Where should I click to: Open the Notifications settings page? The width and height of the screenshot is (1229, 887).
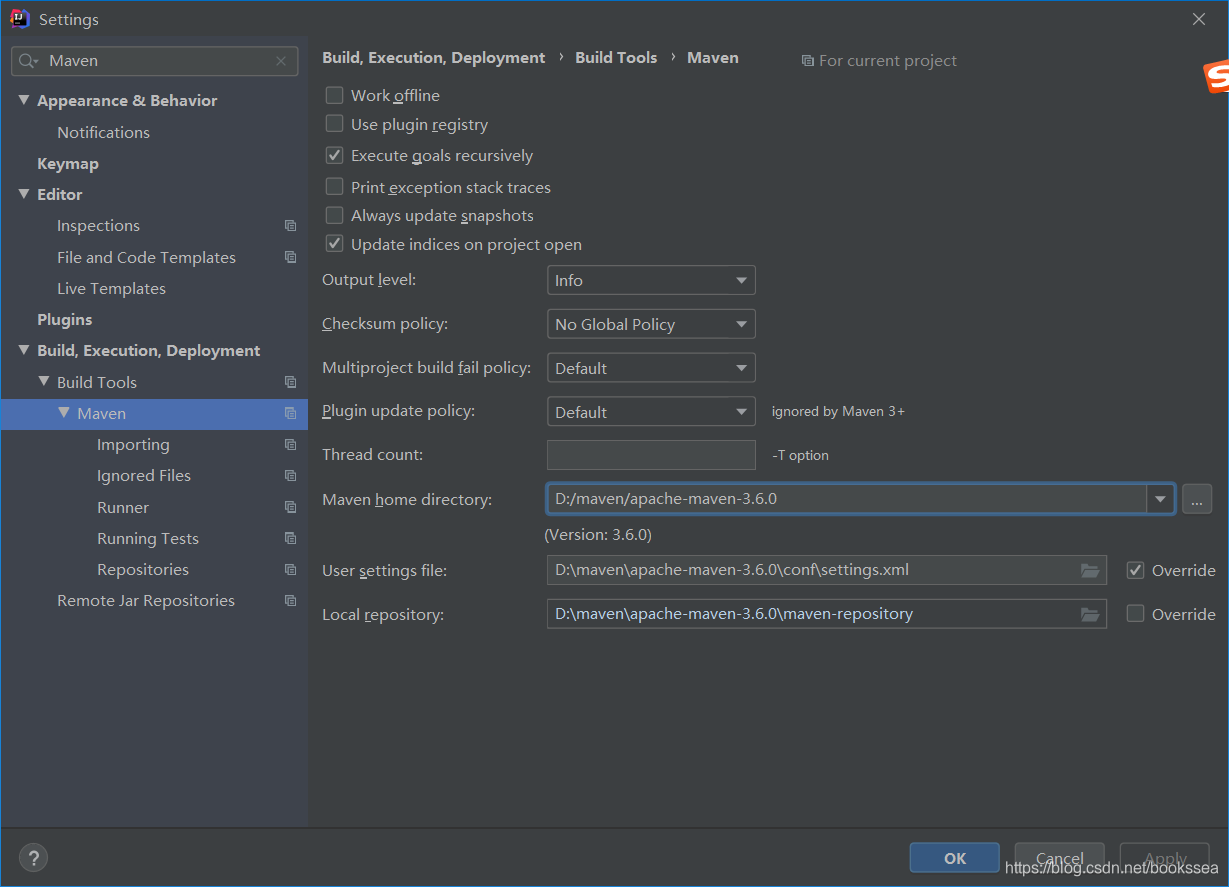coord(103,132)
